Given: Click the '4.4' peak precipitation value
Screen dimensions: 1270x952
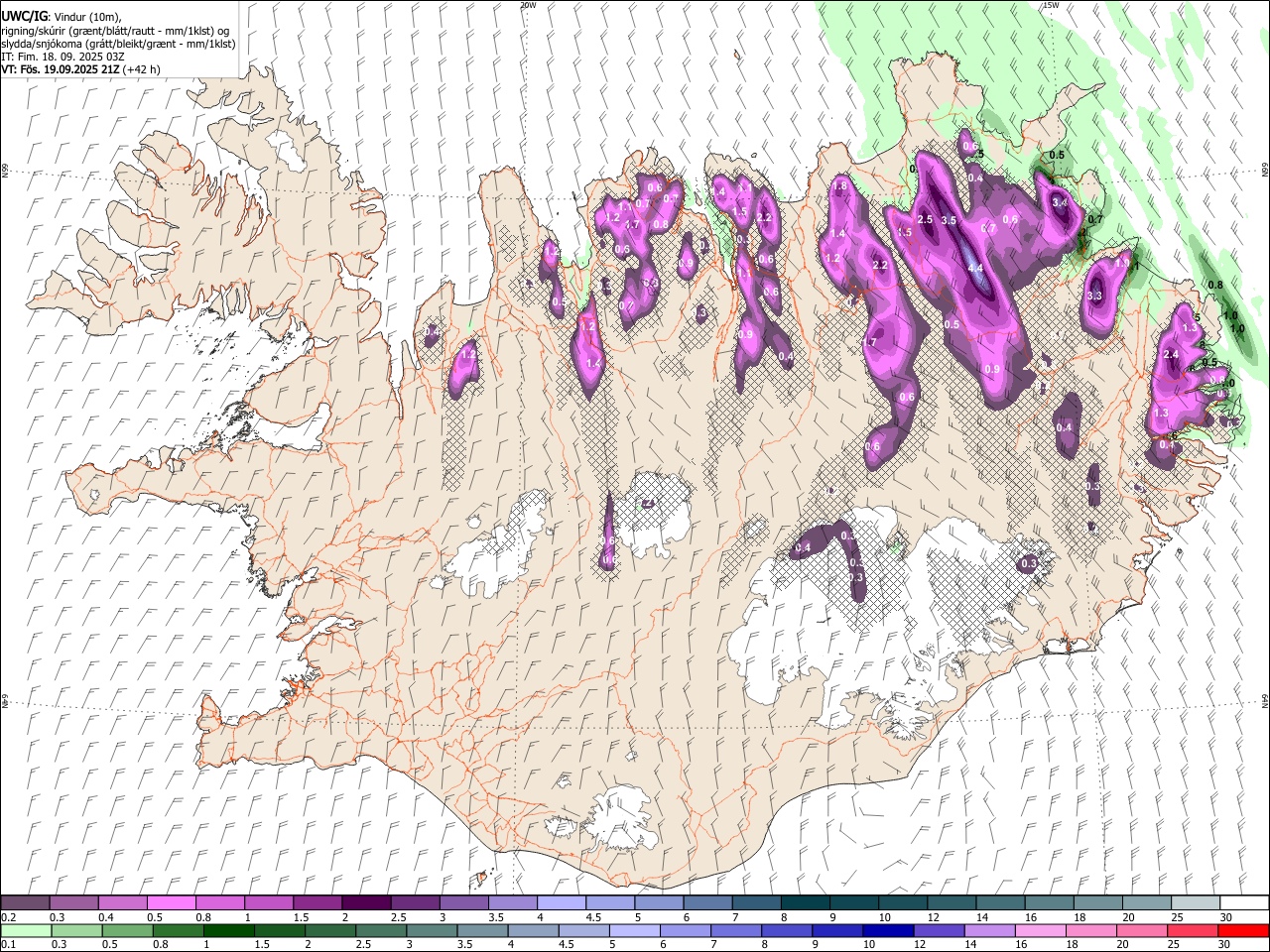Looking at the screenshot, I should 975,268.
